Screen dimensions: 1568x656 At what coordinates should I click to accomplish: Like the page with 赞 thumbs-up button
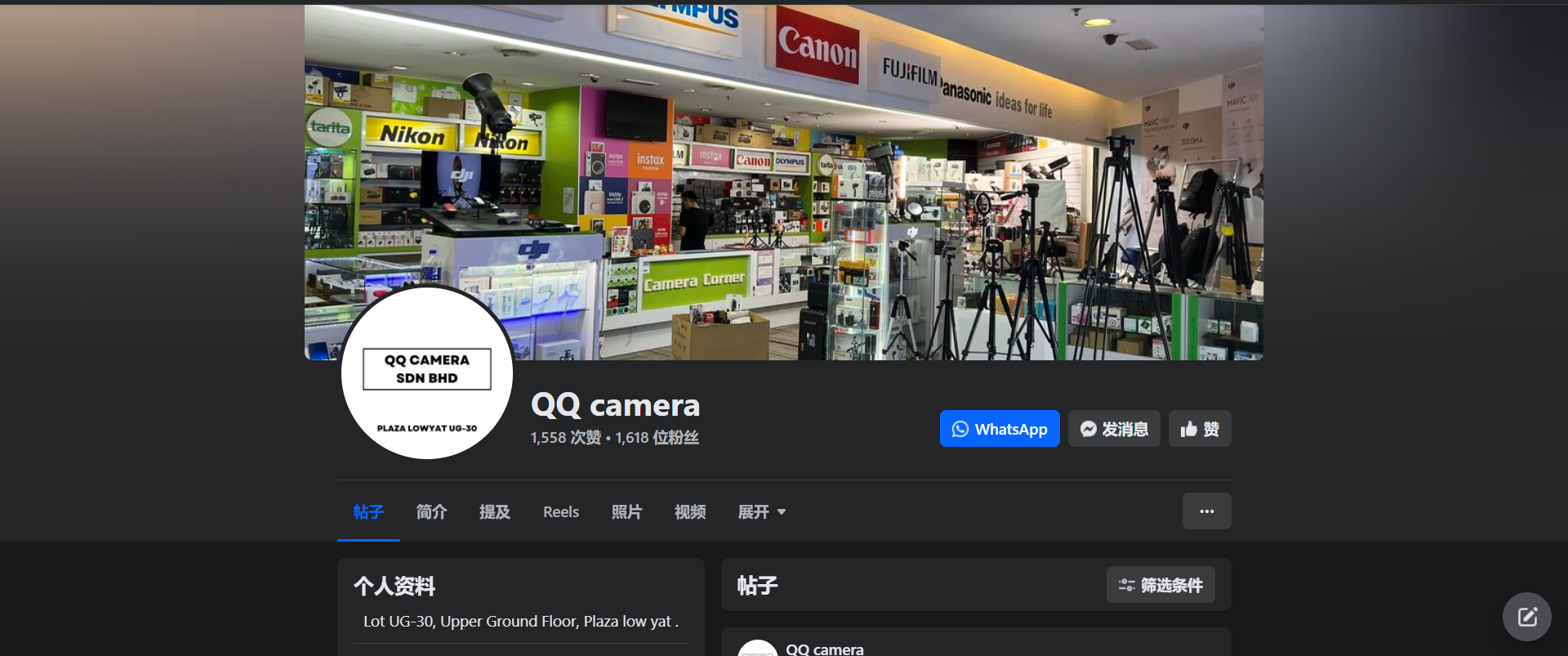1199,429
